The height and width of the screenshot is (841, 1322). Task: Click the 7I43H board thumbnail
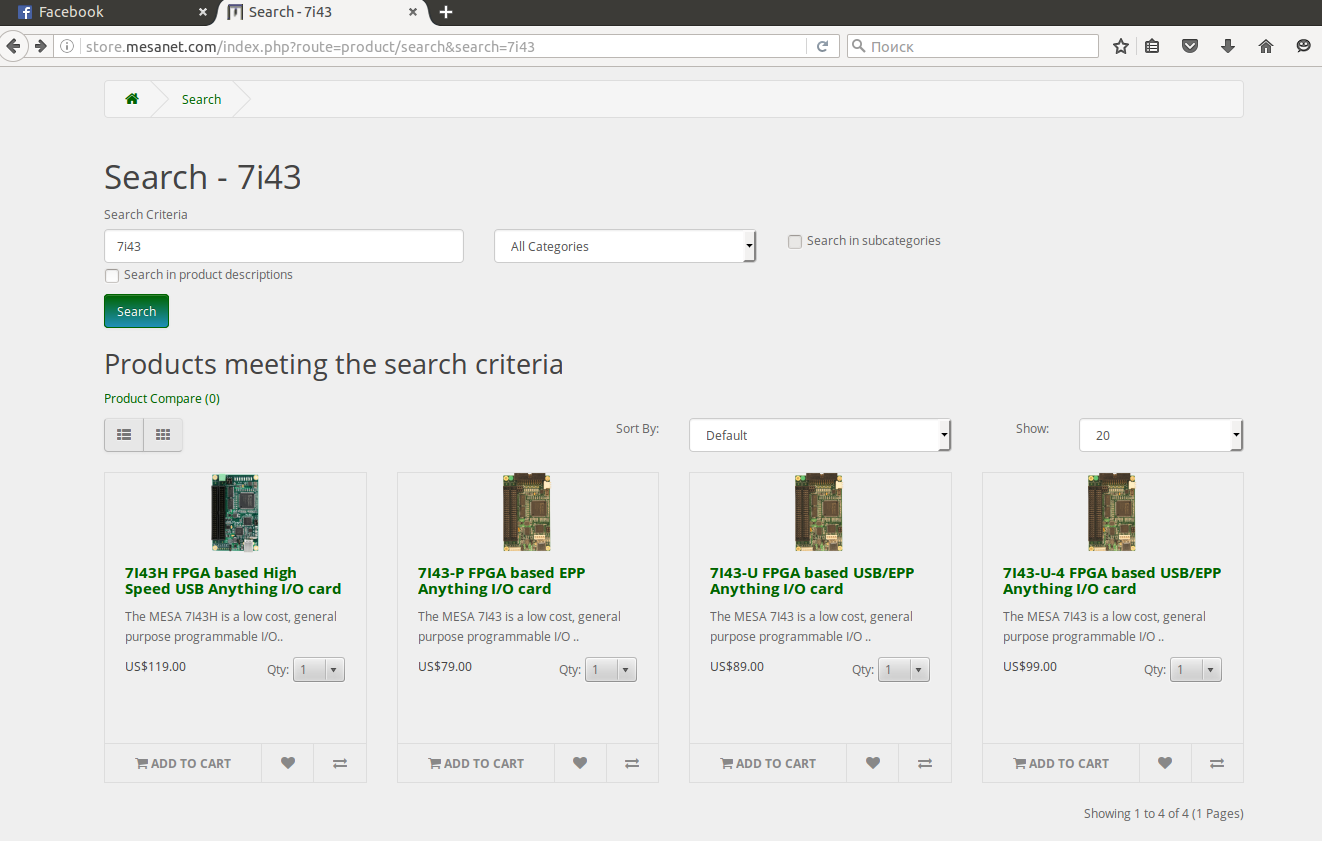235,513
